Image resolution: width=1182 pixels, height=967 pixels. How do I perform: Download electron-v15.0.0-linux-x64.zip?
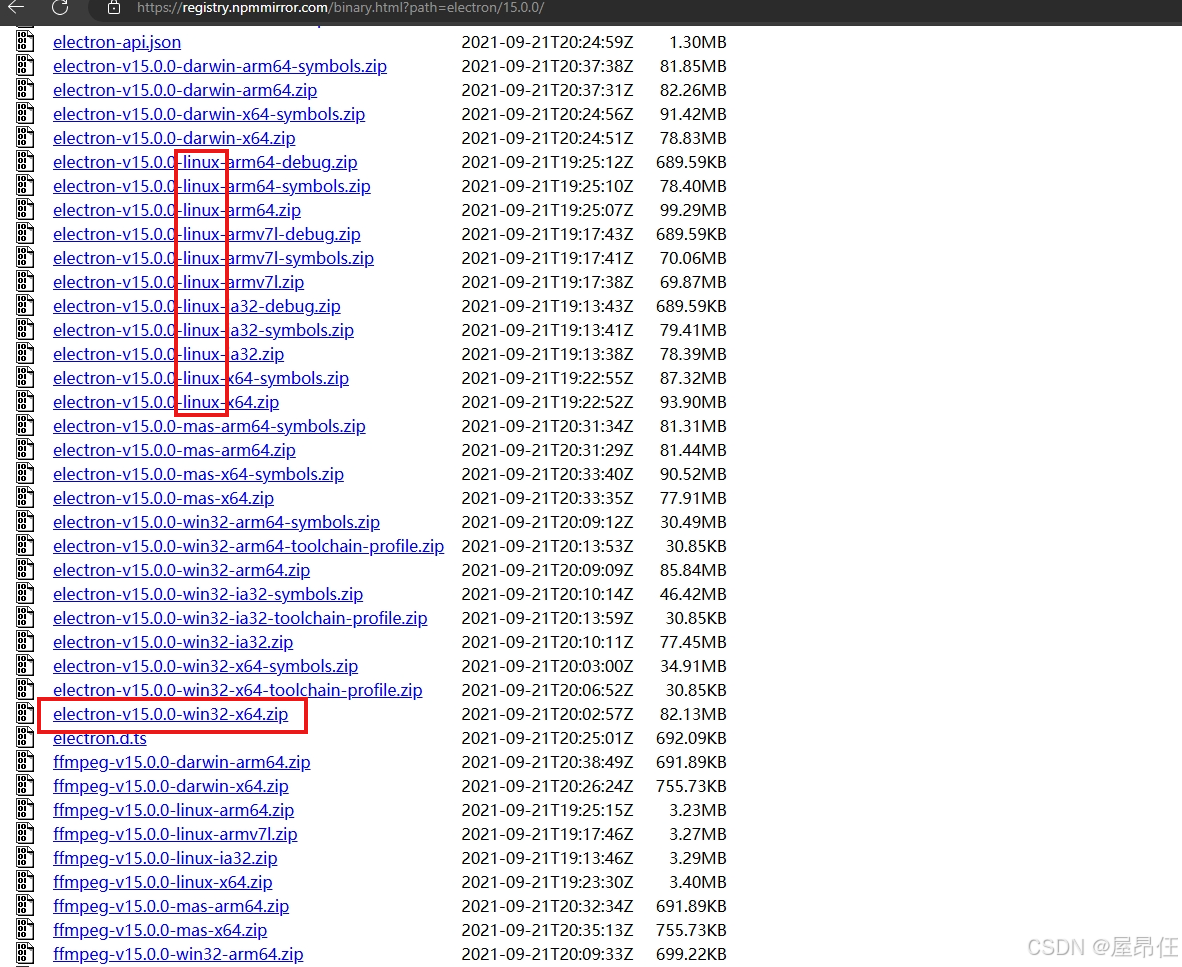[166, 402]
